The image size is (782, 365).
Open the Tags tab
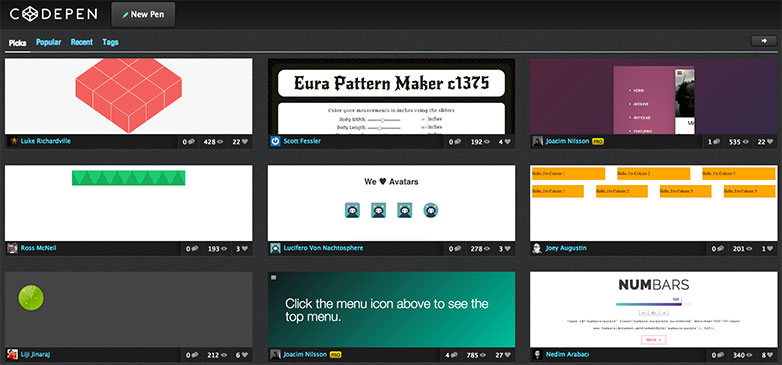[x=110, y=42]
